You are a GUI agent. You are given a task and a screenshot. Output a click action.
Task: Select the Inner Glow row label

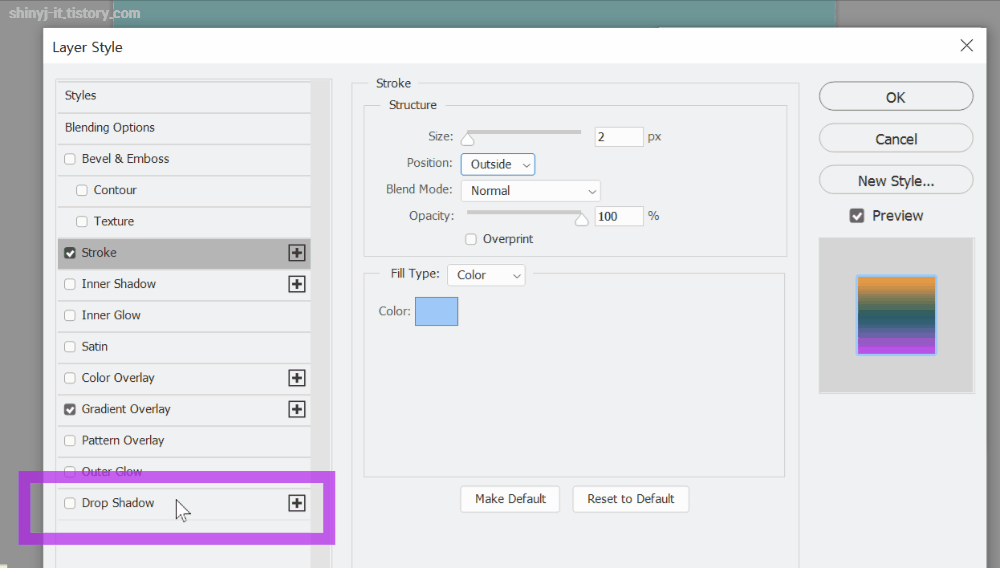(x=111, y=315)
